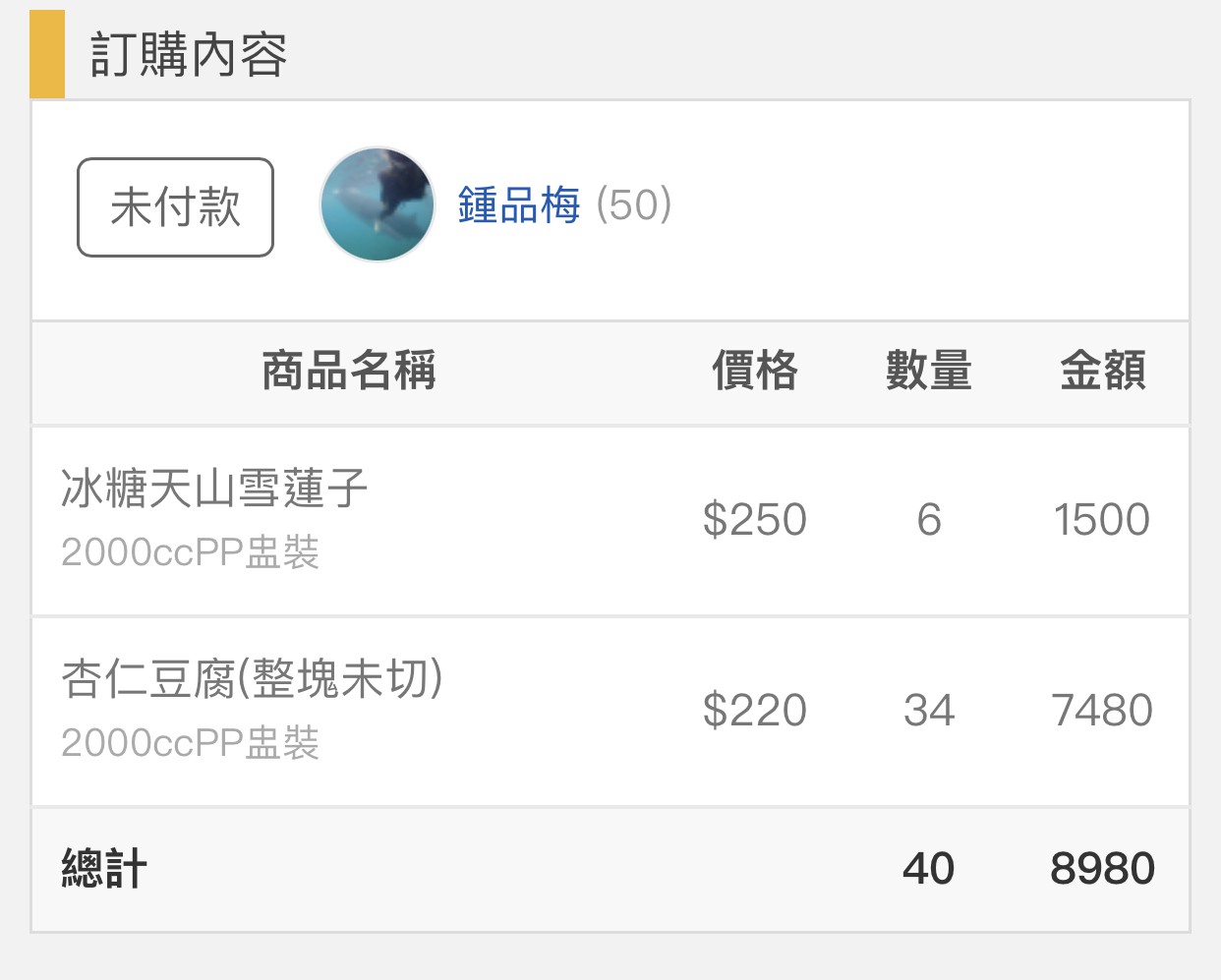Screen dimensions: 1221x980
Task: Open the 鍾品梅 customer profile link
Action: tap(518, 205)
